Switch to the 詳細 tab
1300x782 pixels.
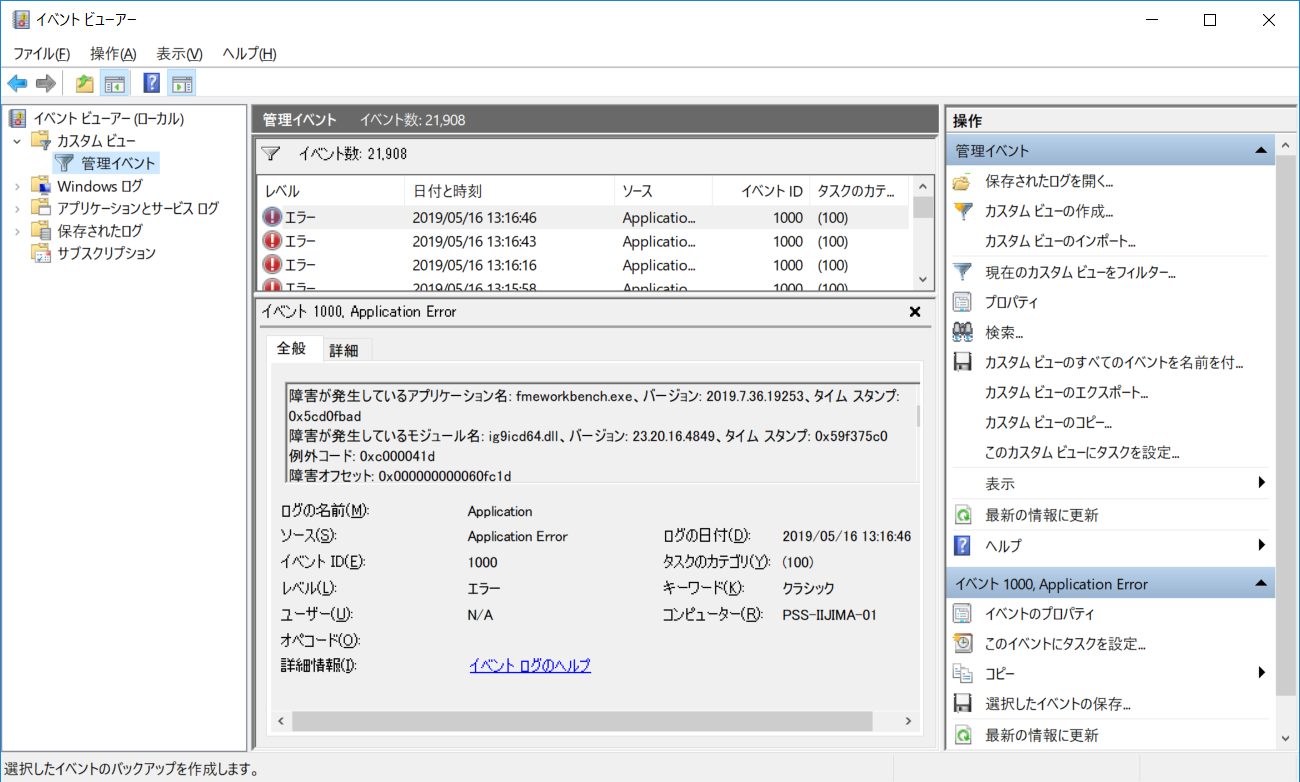345,350
